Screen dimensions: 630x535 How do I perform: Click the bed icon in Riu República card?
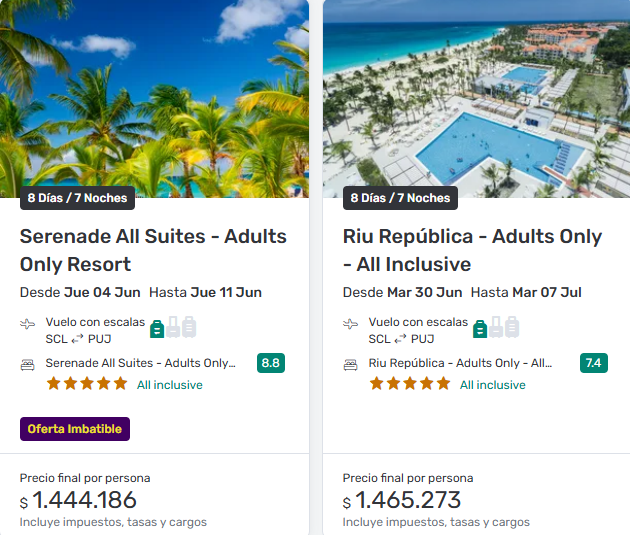(351, 364)
